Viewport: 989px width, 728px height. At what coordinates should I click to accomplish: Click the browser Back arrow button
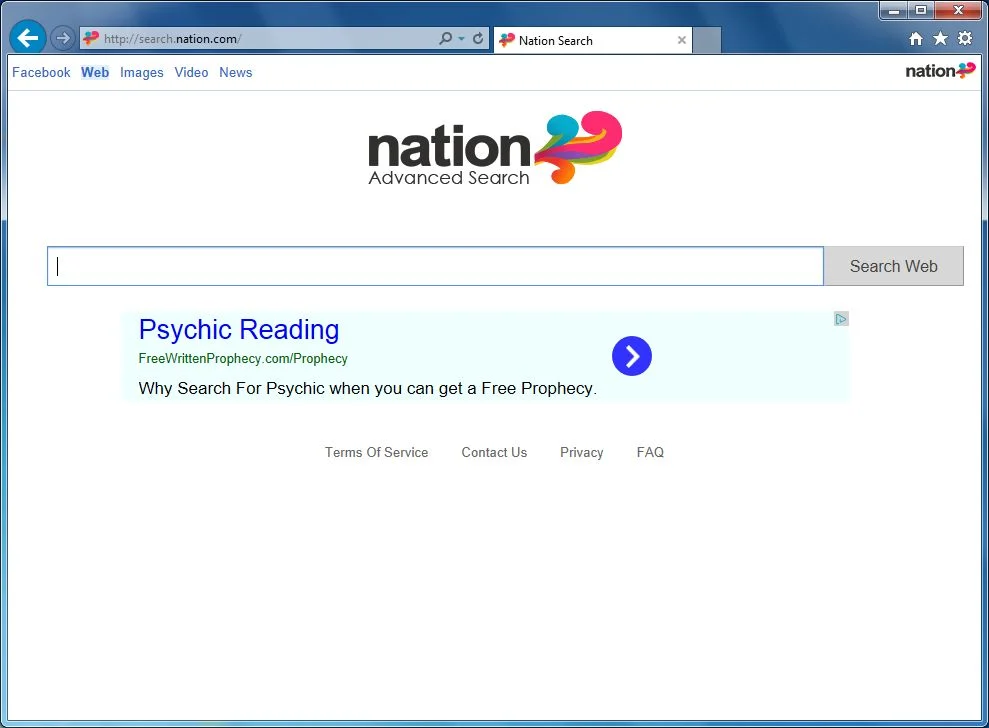[28, 38]
